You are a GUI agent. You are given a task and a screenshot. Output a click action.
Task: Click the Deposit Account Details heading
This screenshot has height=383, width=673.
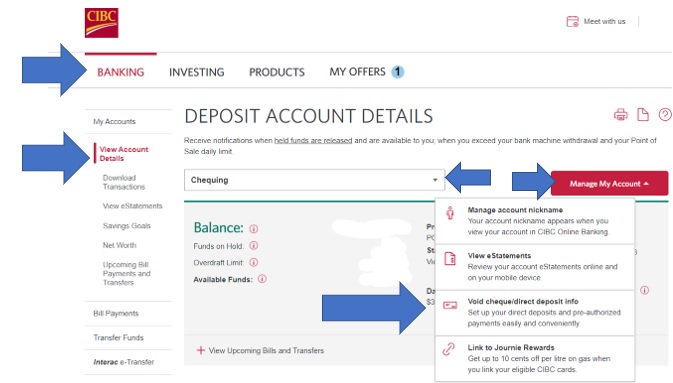click(309, 116)
